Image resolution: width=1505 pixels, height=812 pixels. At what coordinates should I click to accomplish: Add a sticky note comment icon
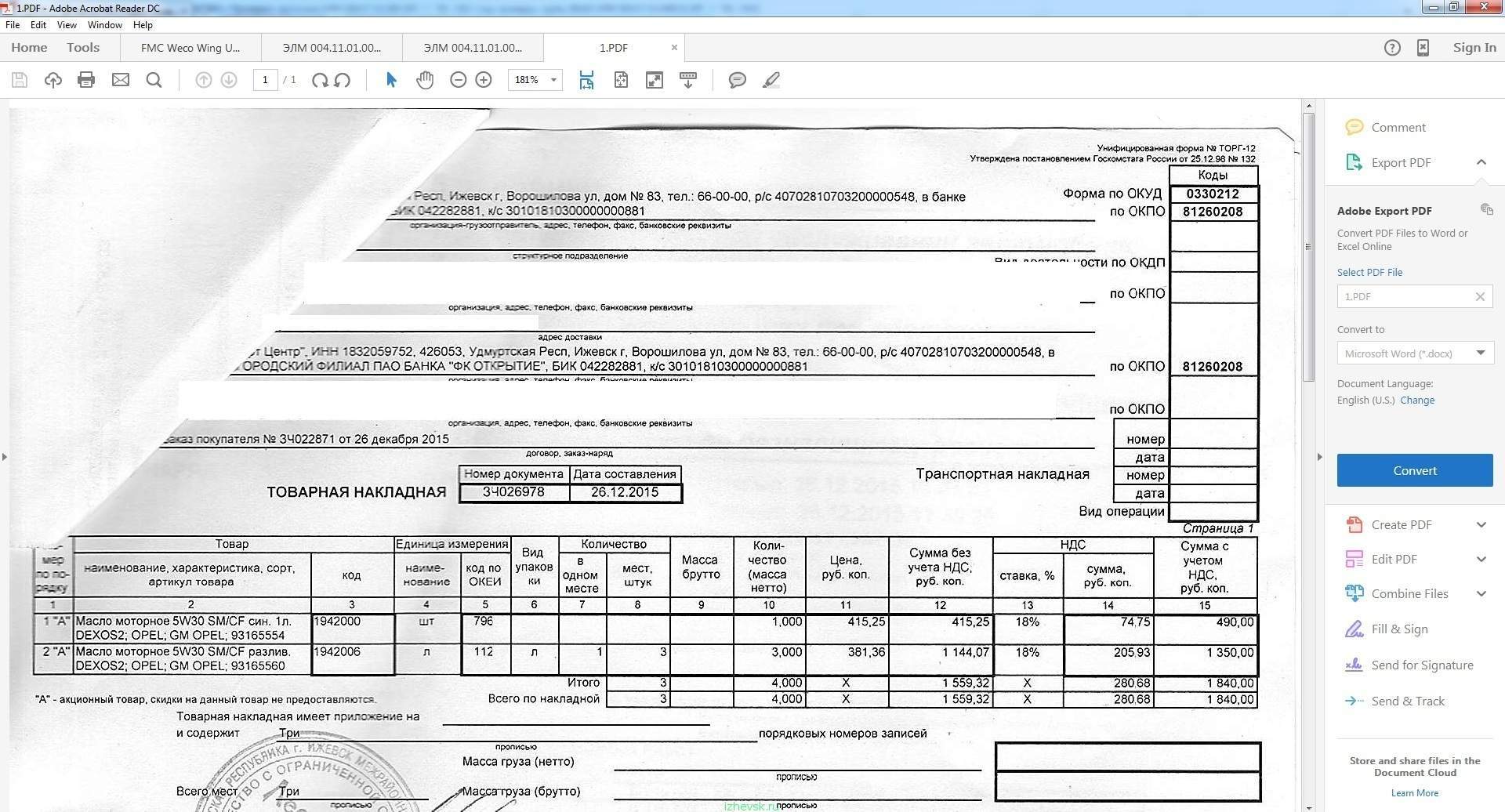click(738, 80)
